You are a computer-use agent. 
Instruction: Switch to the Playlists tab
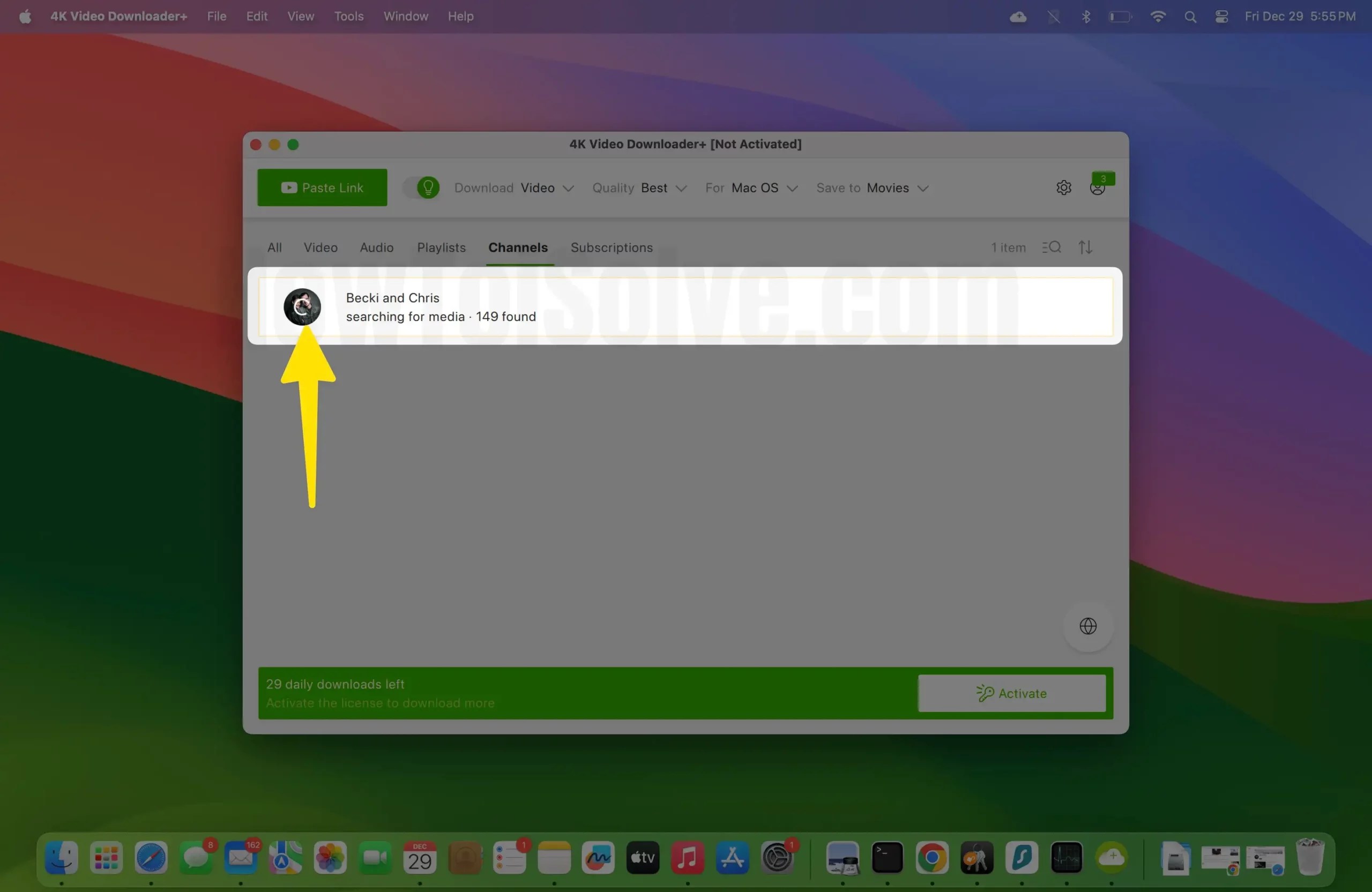441,247
